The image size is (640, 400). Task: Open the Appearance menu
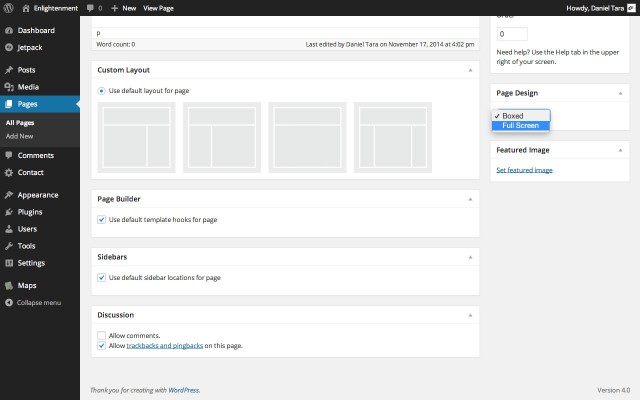[40, 195]
